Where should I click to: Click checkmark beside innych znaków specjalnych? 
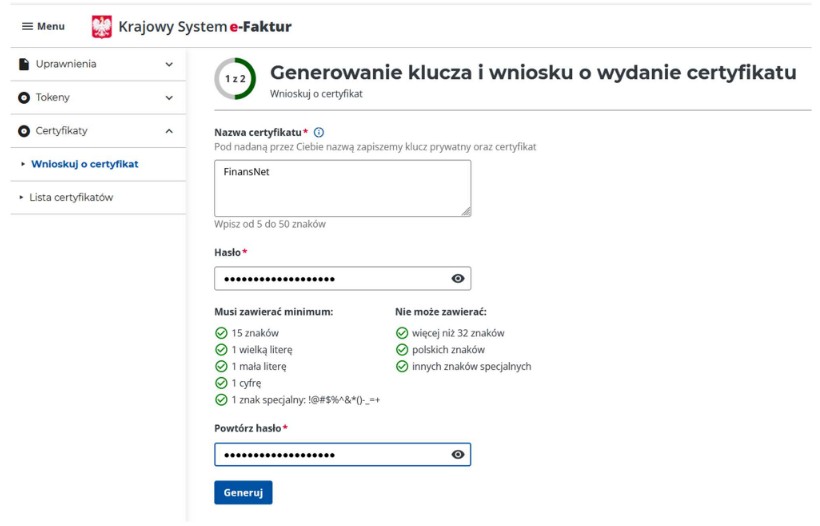click(x=402, y=367)
